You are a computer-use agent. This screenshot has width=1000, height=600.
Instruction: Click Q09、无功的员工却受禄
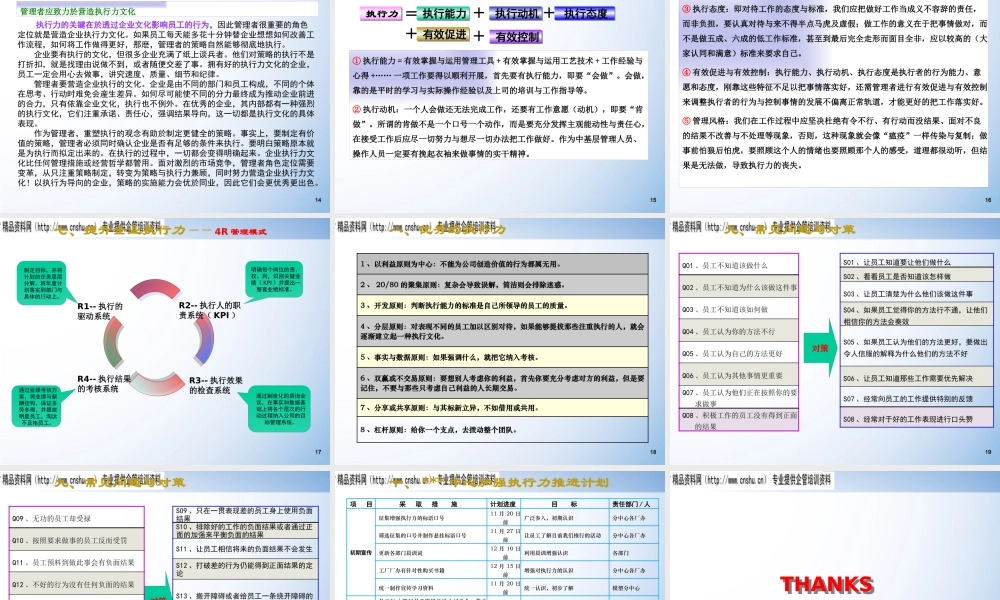[77, 518]
